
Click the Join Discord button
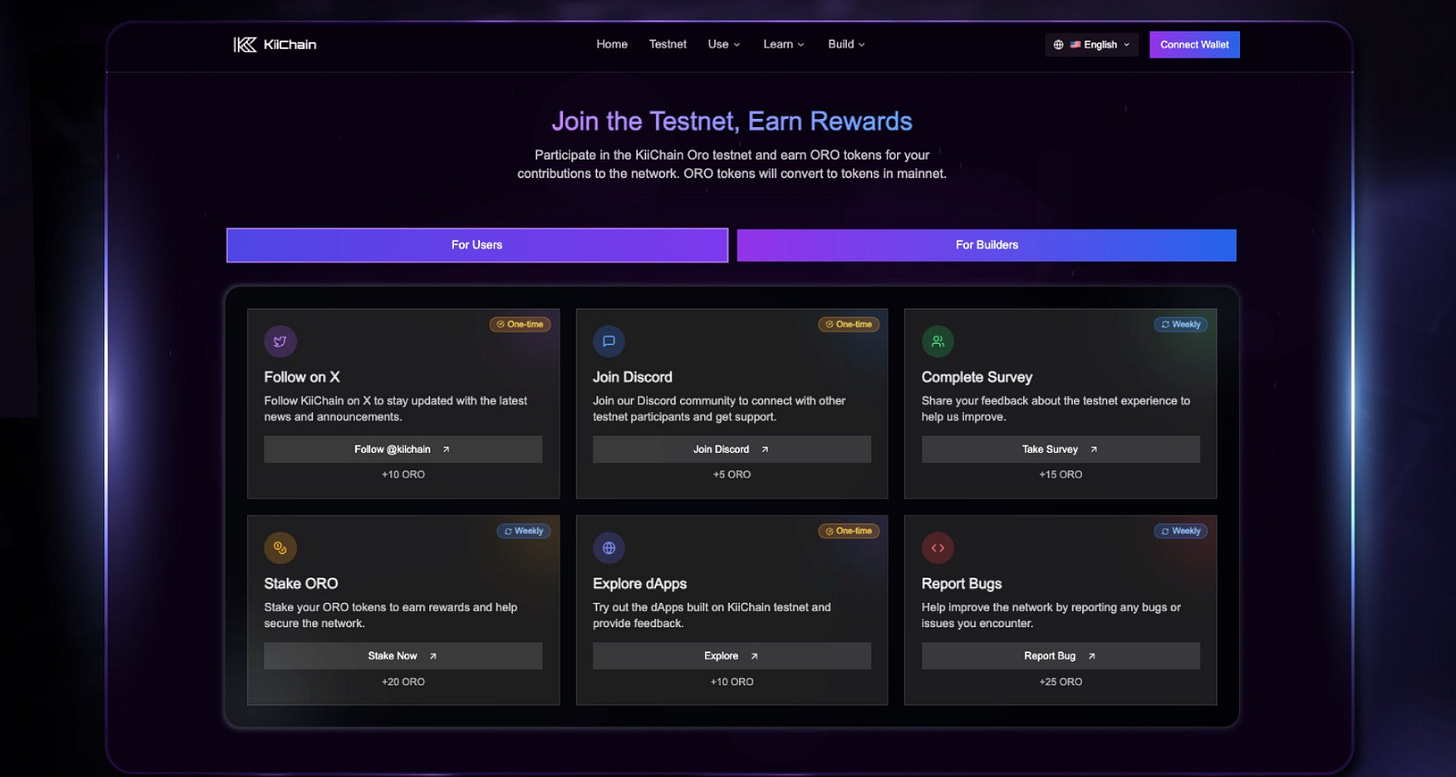coord(732,450)
